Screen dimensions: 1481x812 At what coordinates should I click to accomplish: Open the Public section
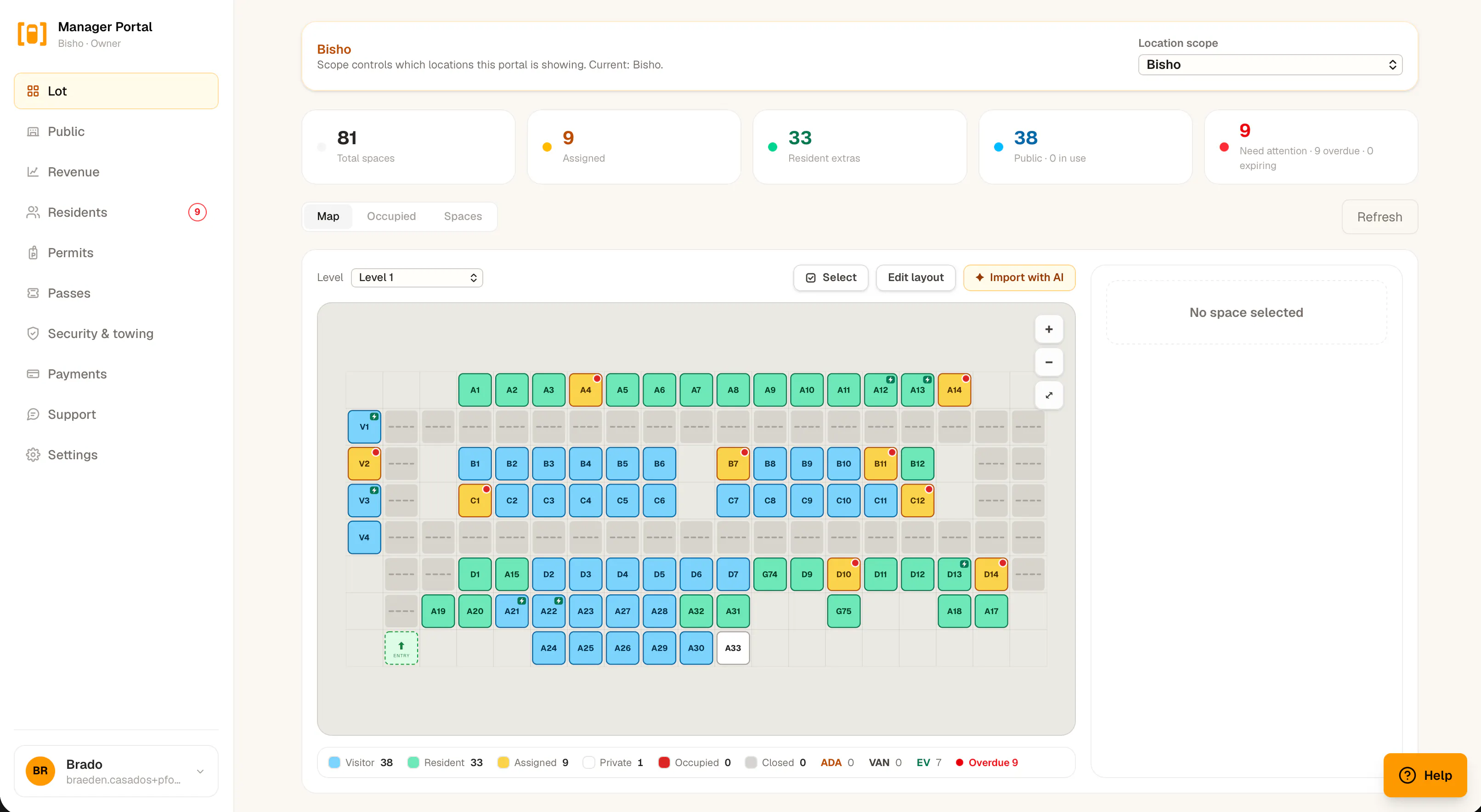[x=116, y=132]
